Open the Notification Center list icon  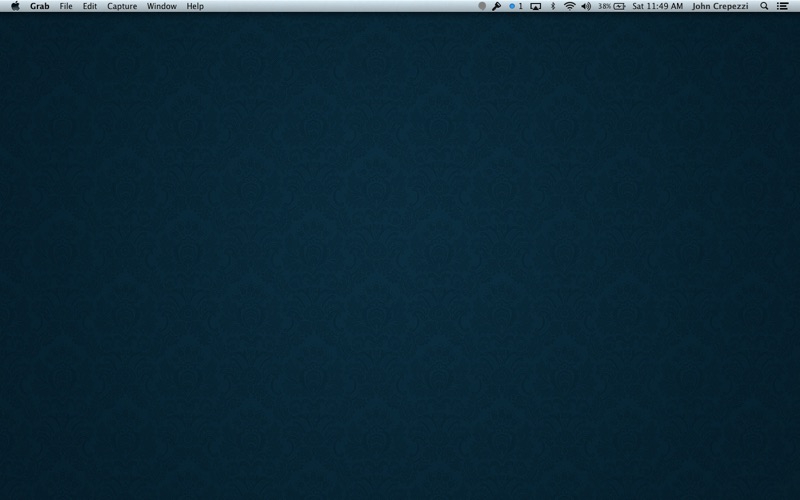click(783, 6)
